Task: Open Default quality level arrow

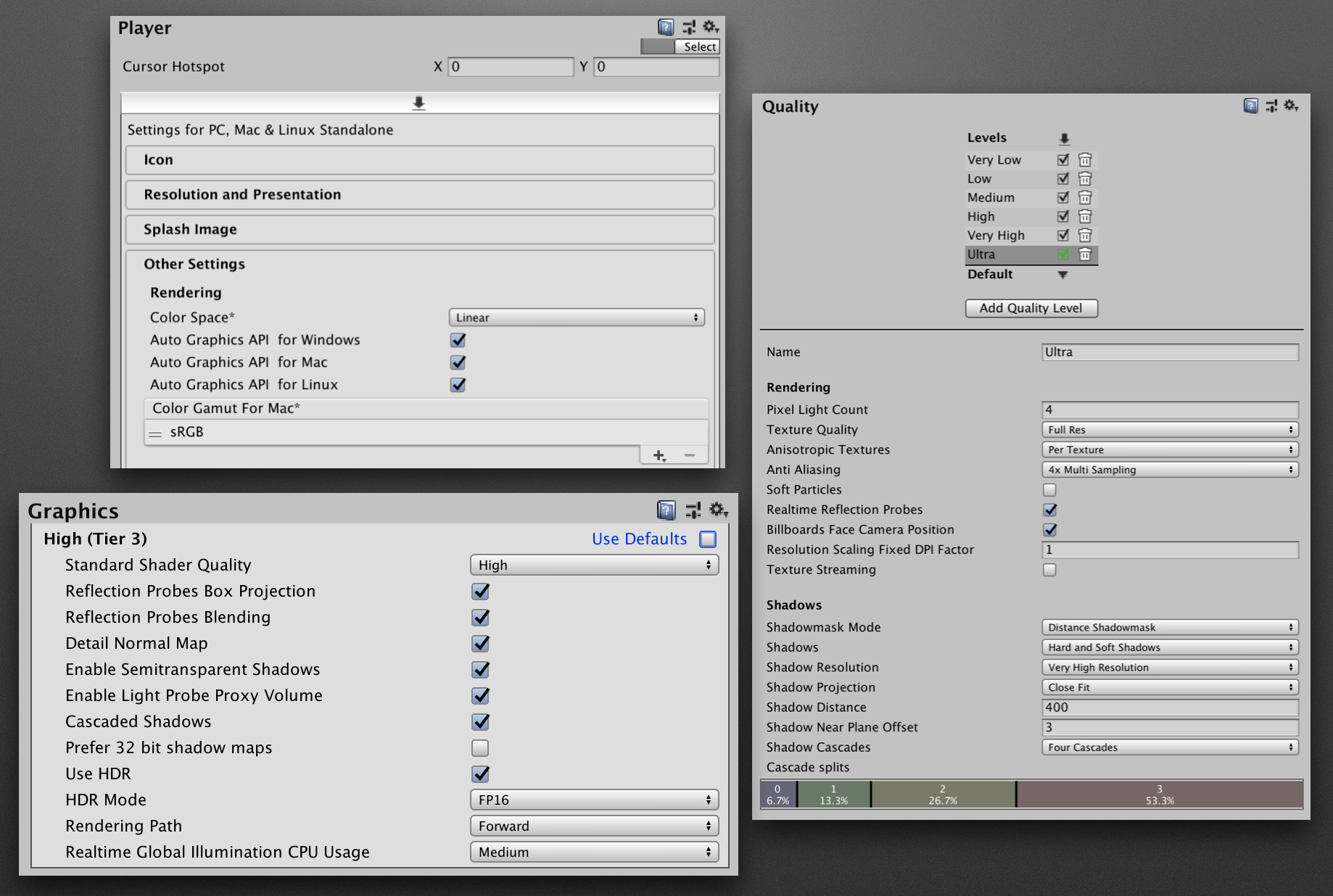Action: [1063, 275]
